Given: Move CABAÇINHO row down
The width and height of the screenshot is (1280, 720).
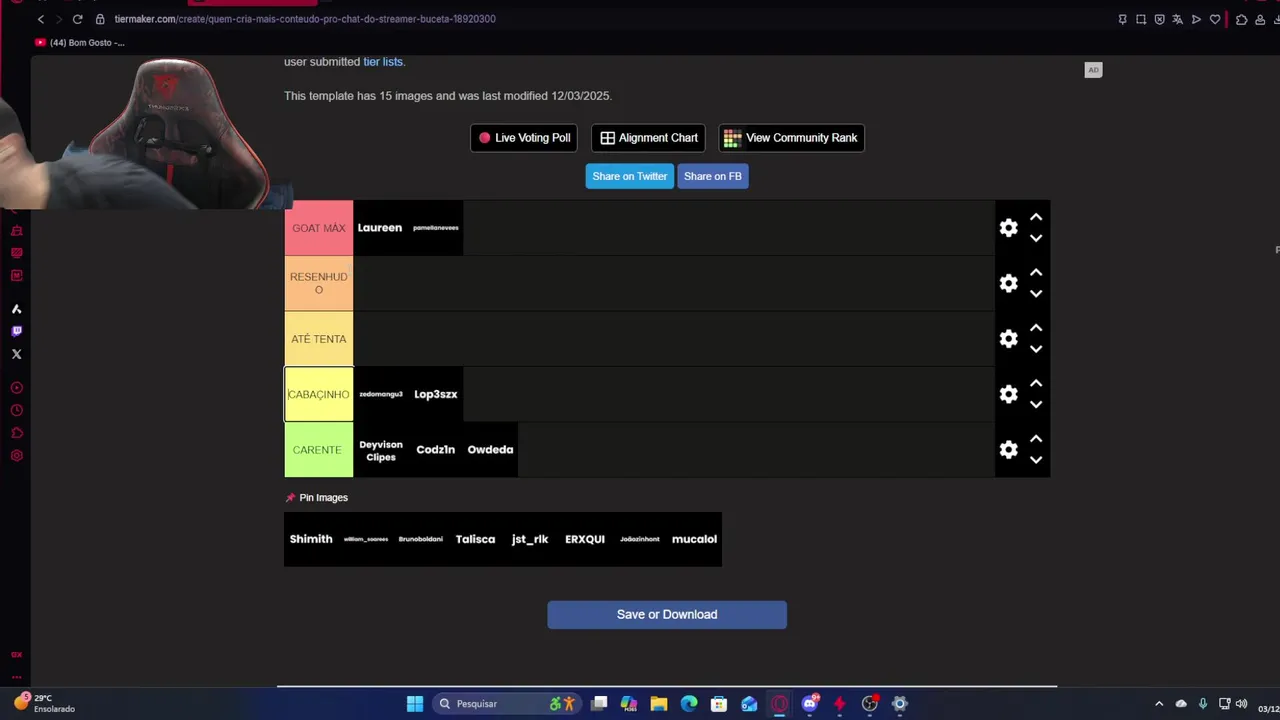Looking at the screenshot, I should click(1036, 405).
